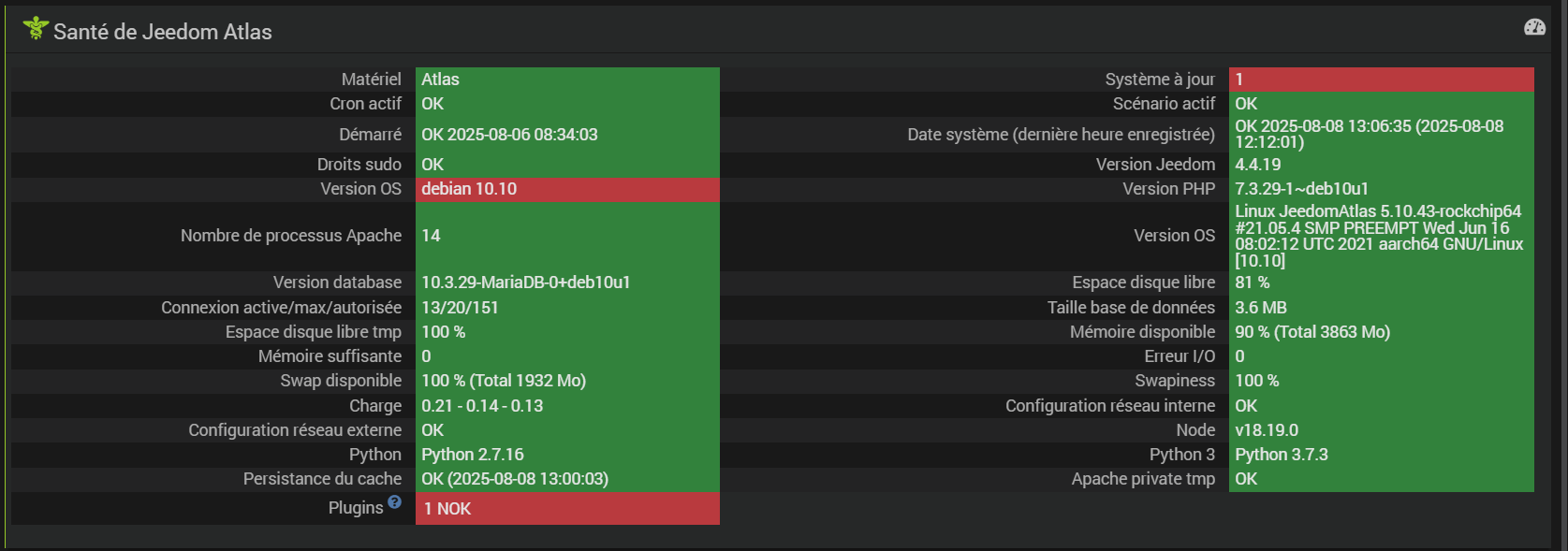The width and height of the screenshot is (1568, 551).
Task: Click the "Version PHP" label
Action: (x=1169, y=189)
